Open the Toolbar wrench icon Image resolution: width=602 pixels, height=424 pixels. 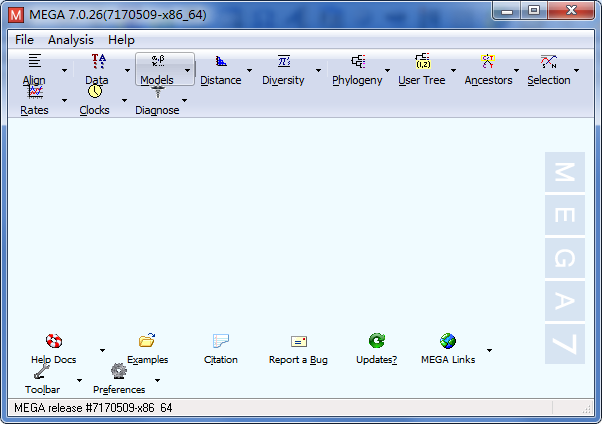point(42,371)
